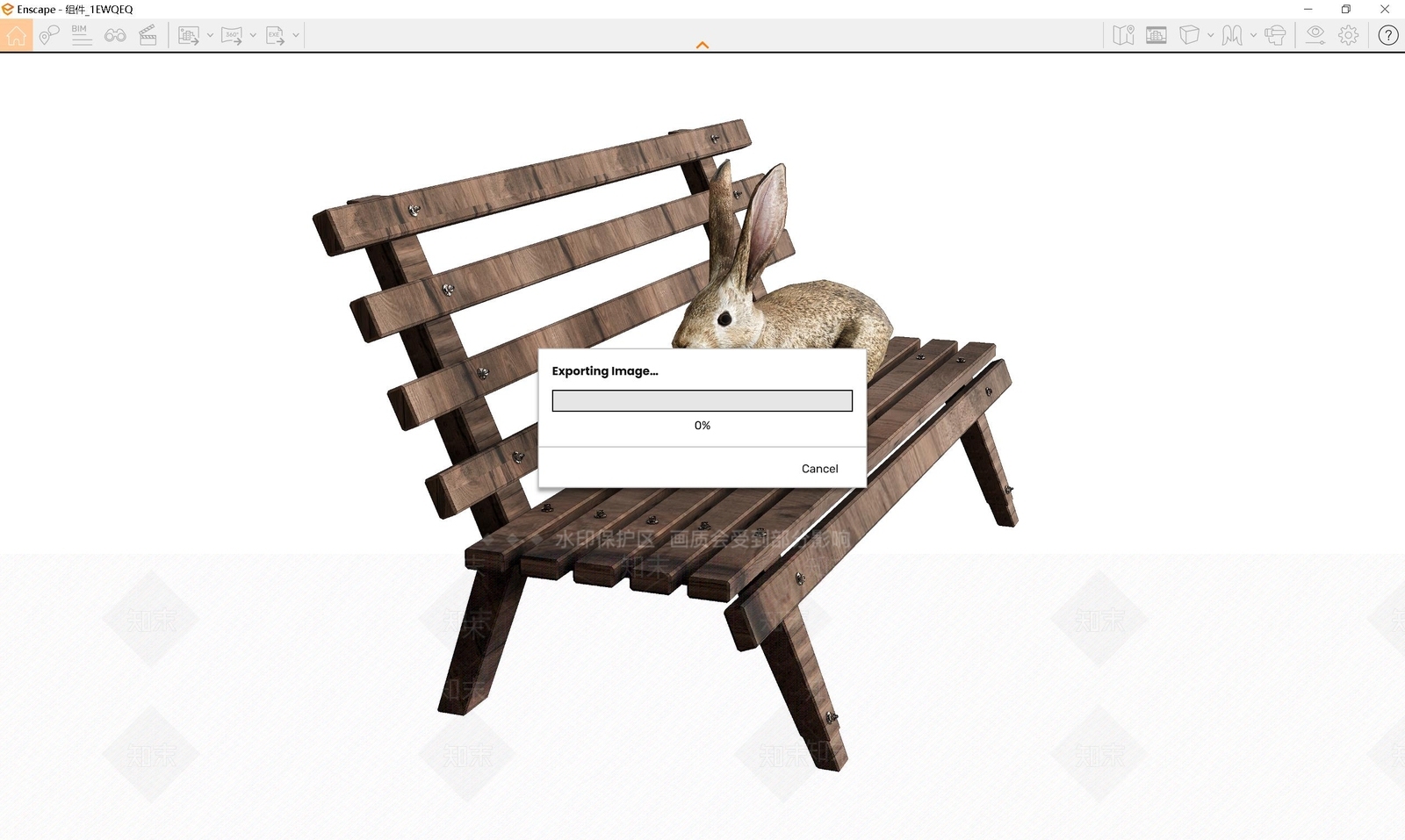Cancel the image export

pos(819,469)
